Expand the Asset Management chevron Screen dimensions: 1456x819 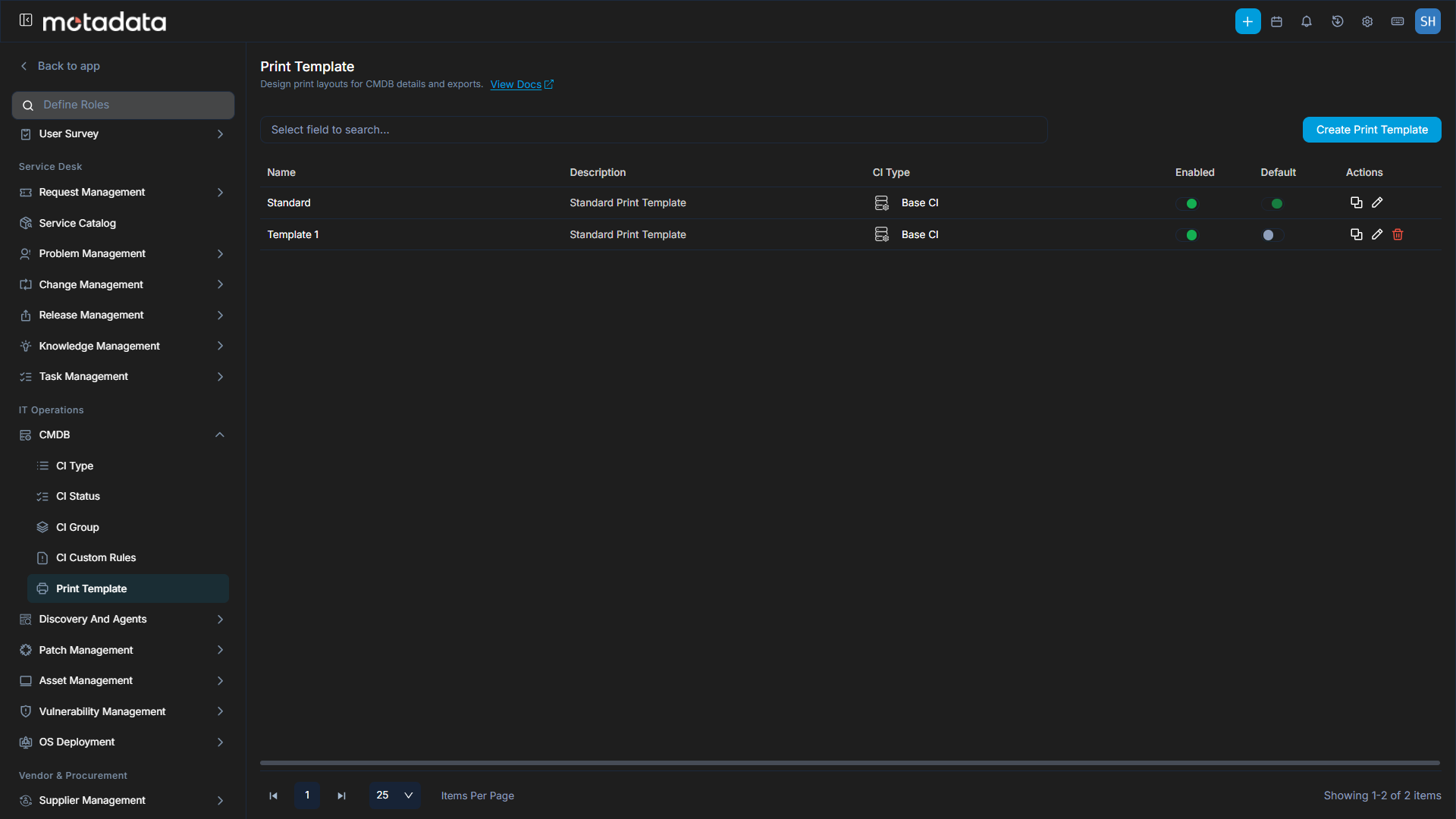[x=220, y=681]
